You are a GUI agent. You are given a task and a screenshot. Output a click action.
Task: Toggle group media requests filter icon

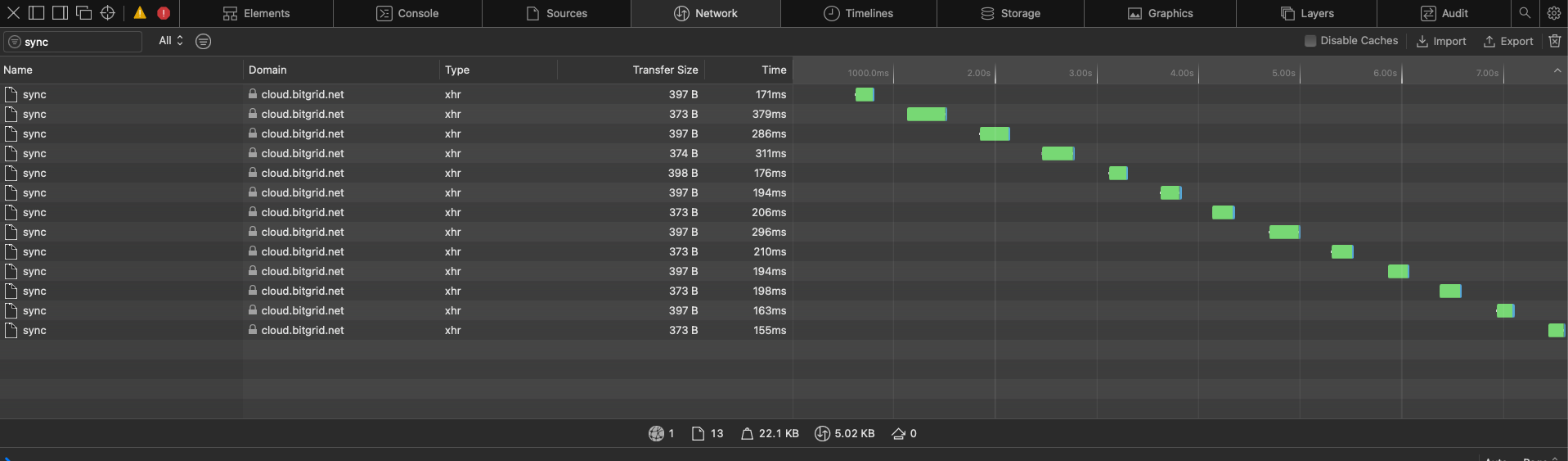point(204,41)
